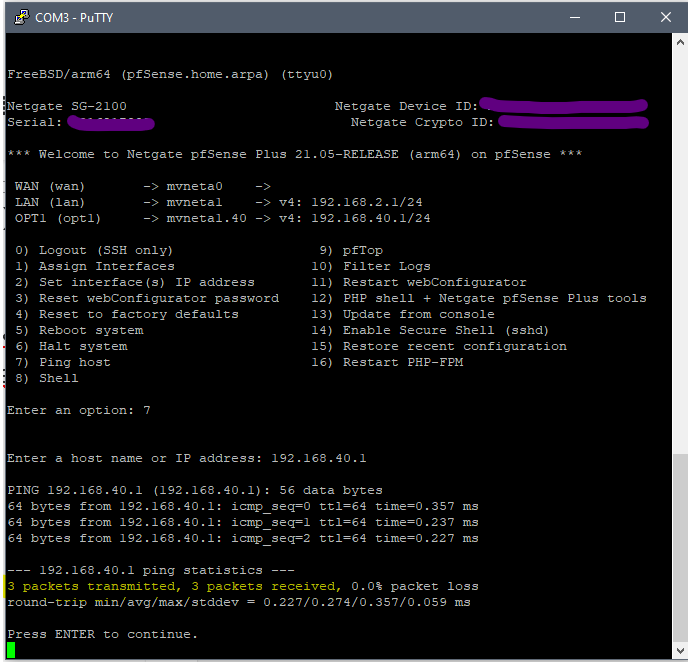The image size is (688, 662).
Task: Click 'Press ENTER to continue.' prompt
Action: pyautogui.click(x=102, y=634)
